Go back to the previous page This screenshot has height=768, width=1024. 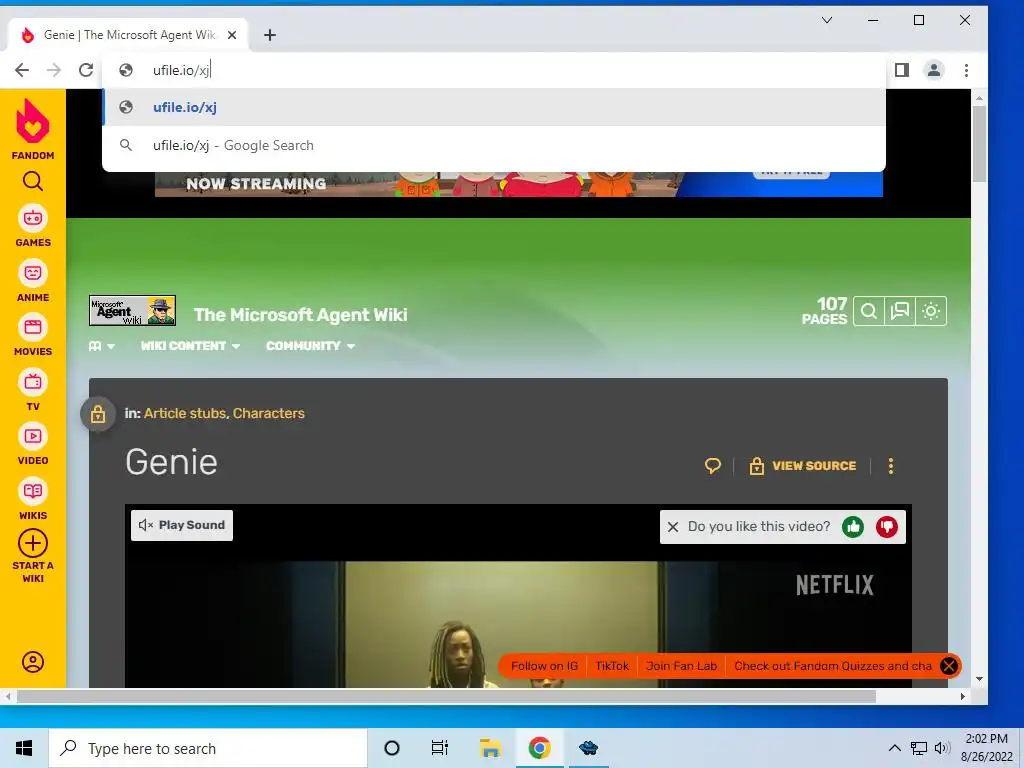tap(22, 70)
